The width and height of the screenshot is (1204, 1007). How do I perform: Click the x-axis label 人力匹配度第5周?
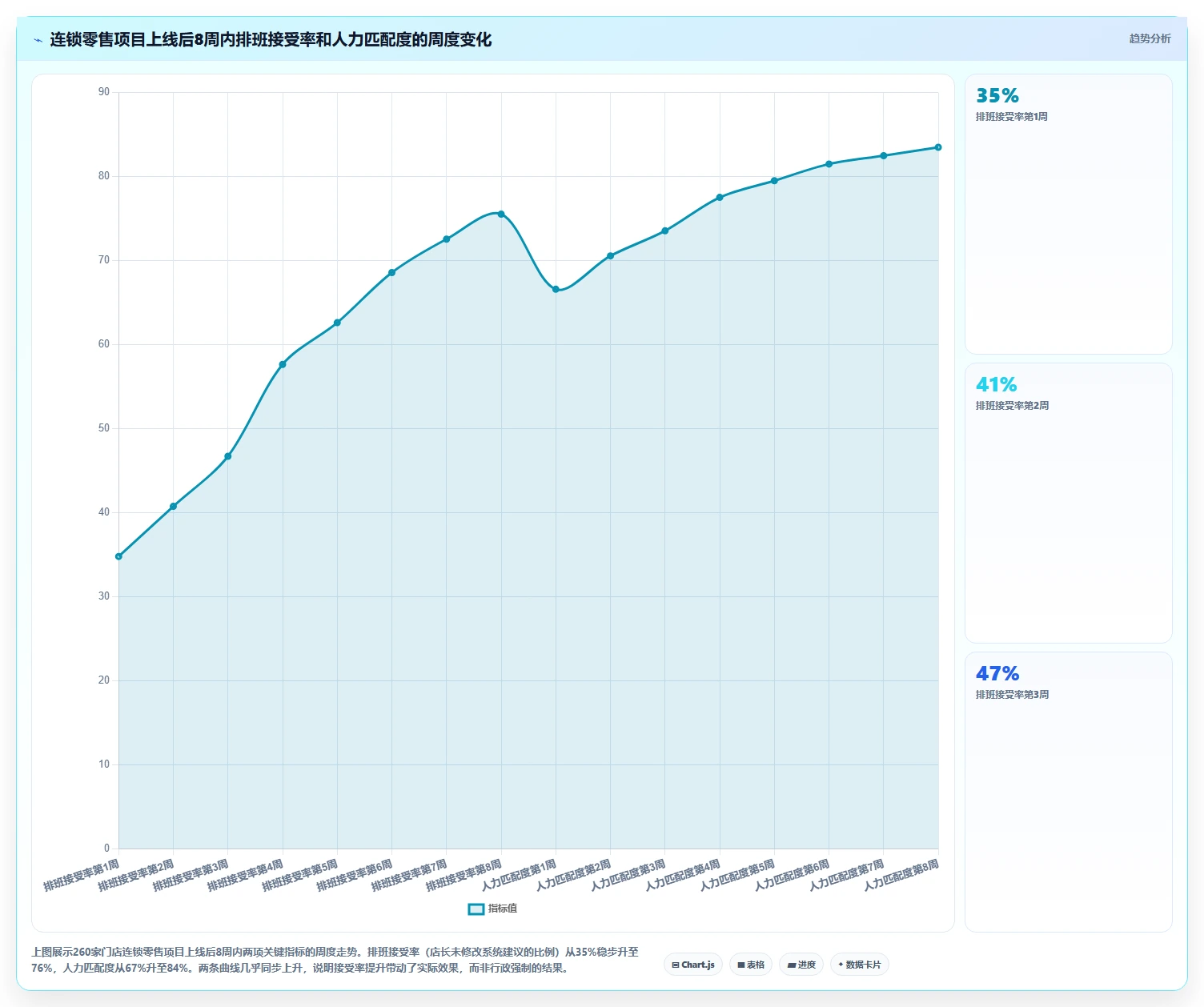737,875
